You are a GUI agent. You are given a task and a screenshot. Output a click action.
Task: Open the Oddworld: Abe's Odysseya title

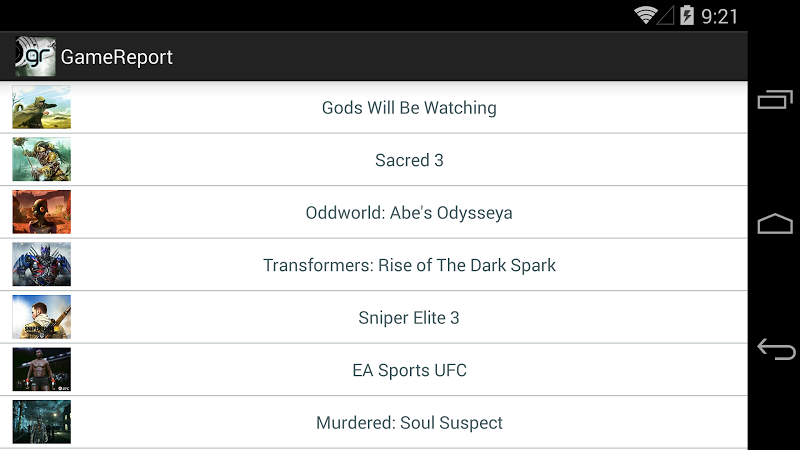[409, 213]
